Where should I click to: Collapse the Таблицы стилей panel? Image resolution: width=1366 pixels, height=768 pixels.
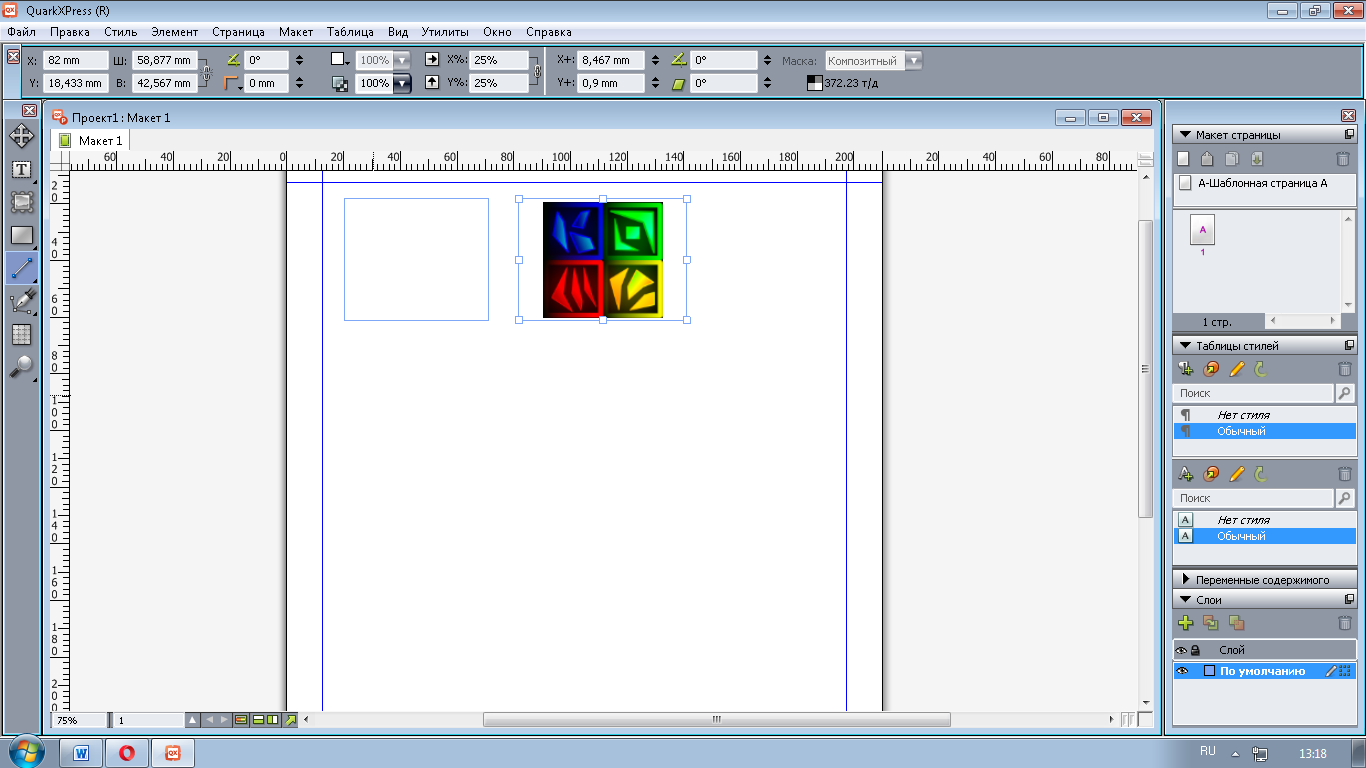coord(1185,346)
